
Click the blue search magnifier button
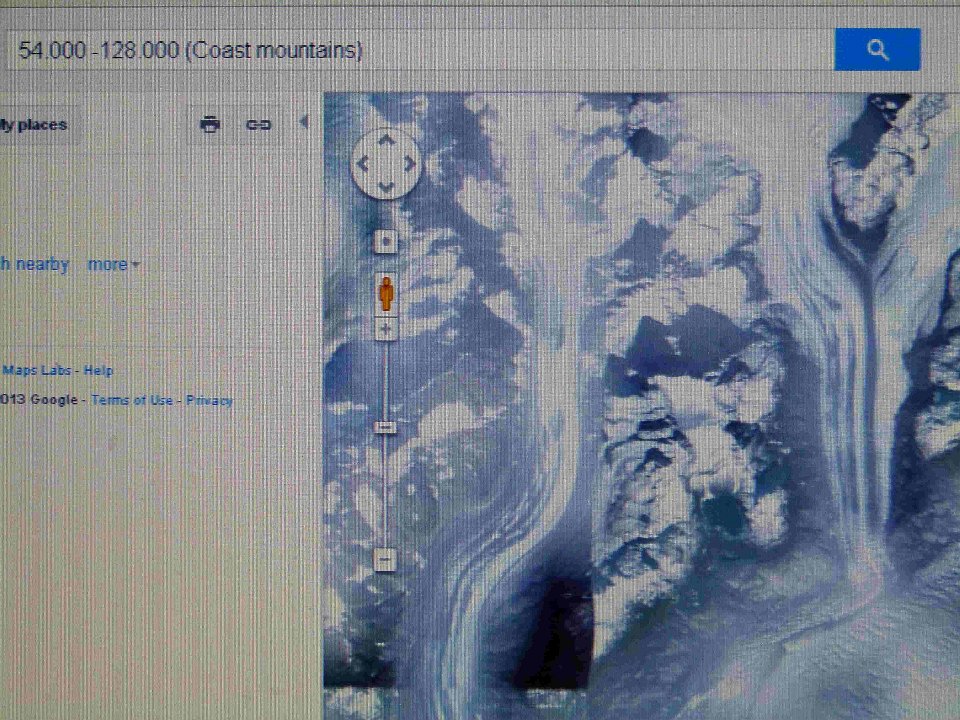click(877, 50)
